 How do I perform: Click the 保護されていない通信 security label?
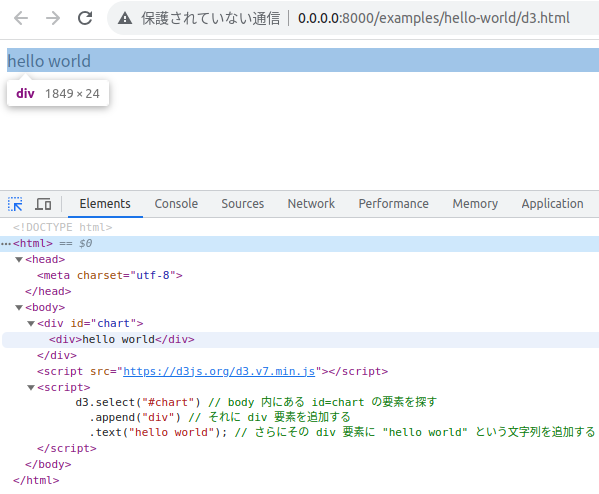[210, 18]
